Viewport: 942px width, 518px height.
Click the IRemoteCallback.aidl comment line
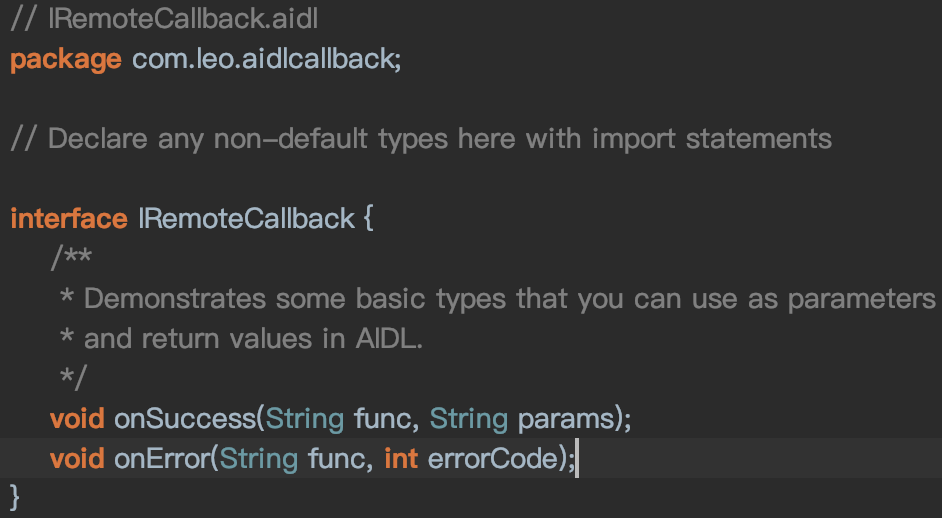tap(169, 19)
